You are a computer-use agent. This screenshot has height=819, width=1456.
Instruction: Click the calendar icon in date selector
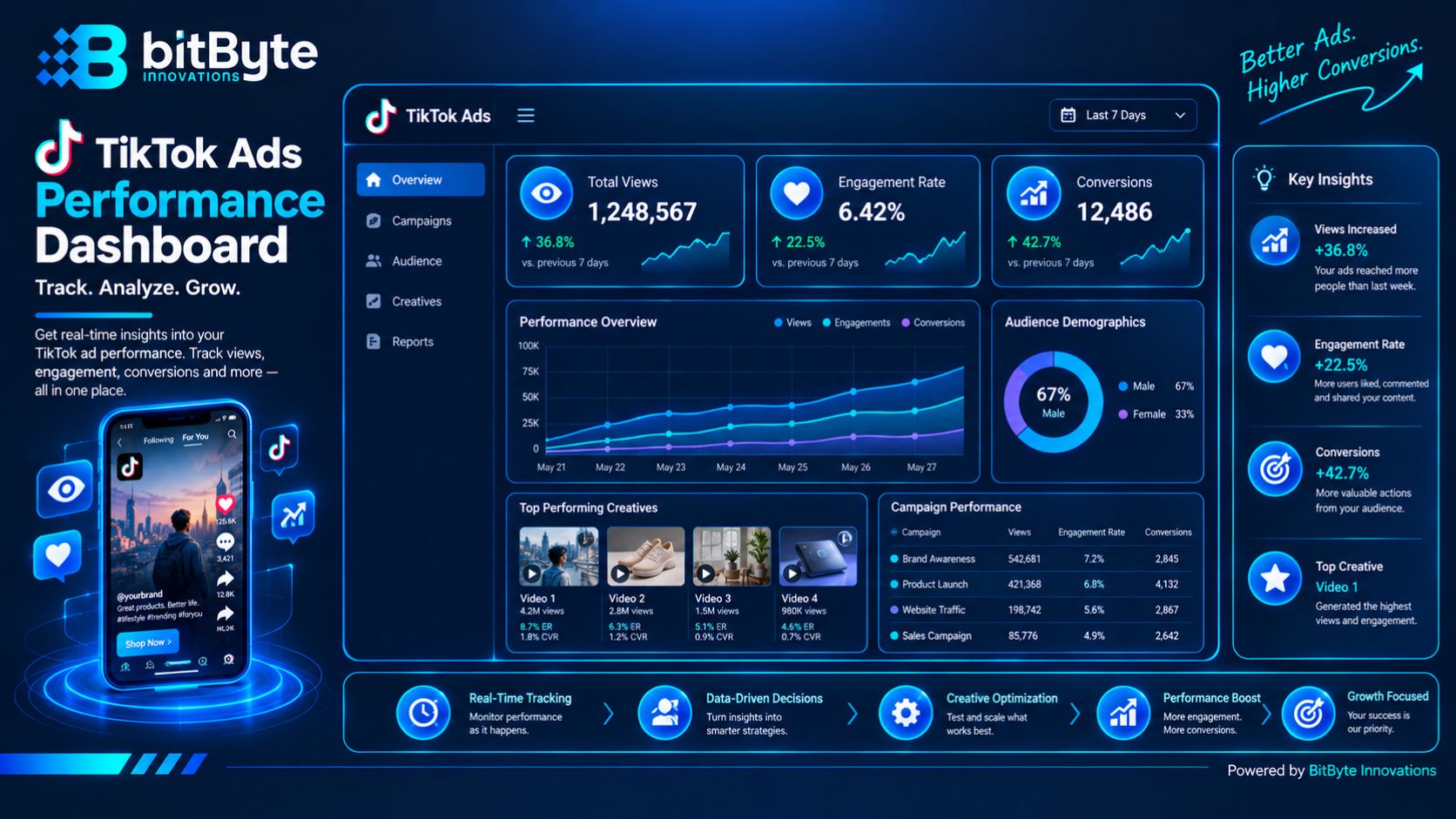(x=1068, y=115)
